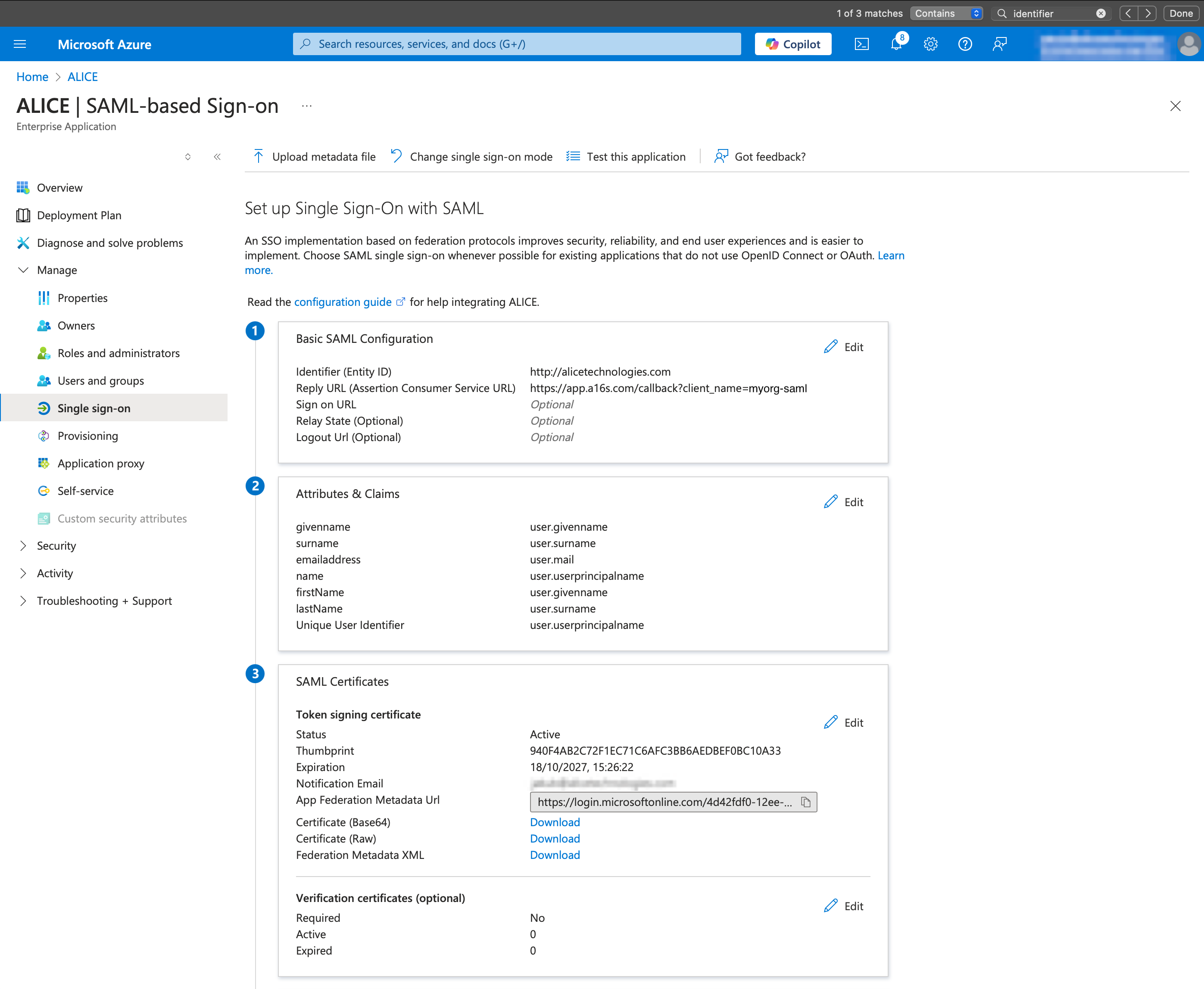Download Certificate (Raw)
The width and height of the screenshot is (1204, 989).
[x=555, y=839]
